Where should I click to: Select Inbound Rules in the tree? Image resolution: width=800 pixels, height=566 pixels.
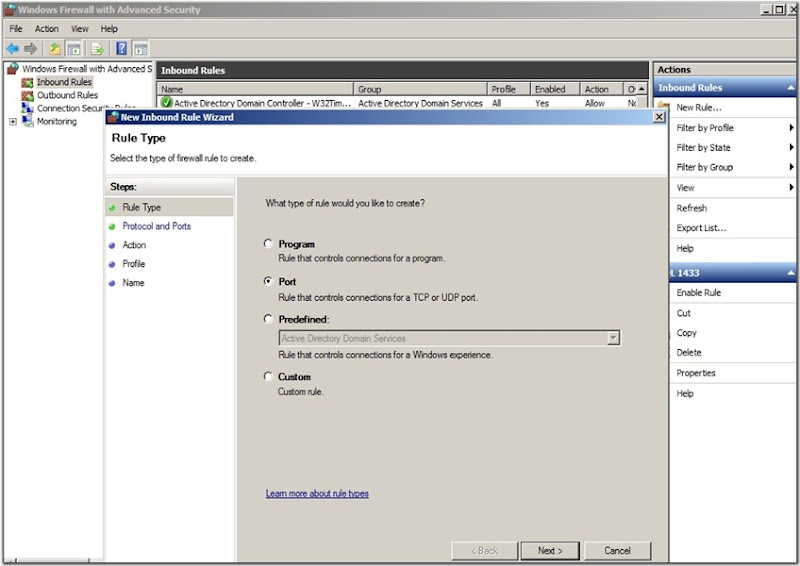coord(64,82)
